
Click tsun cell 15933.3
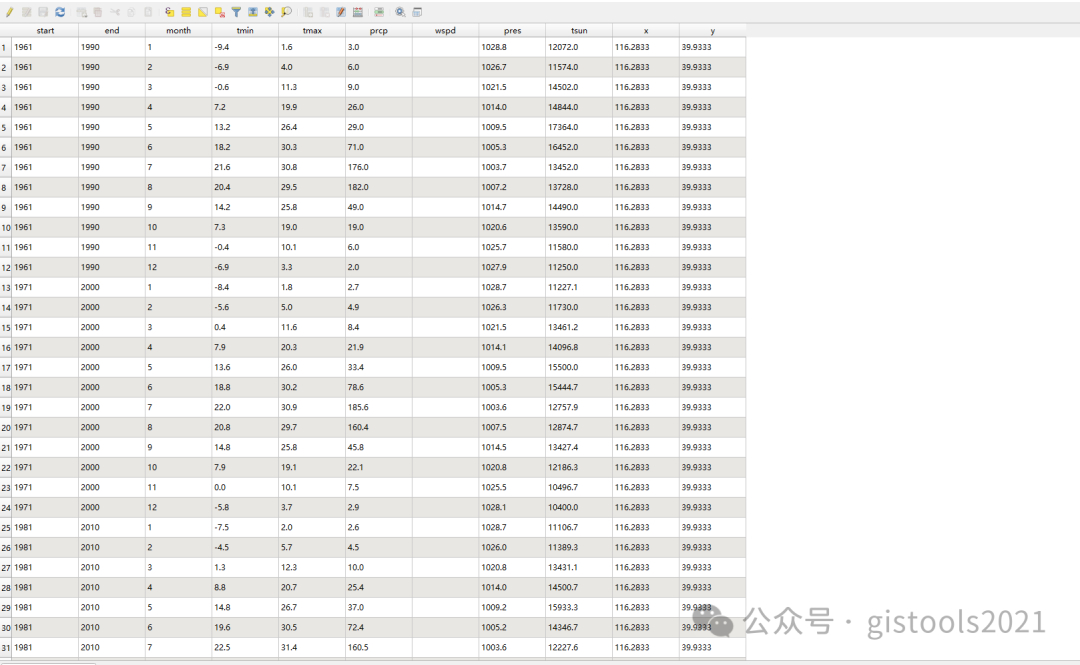(x=579, y=607)
